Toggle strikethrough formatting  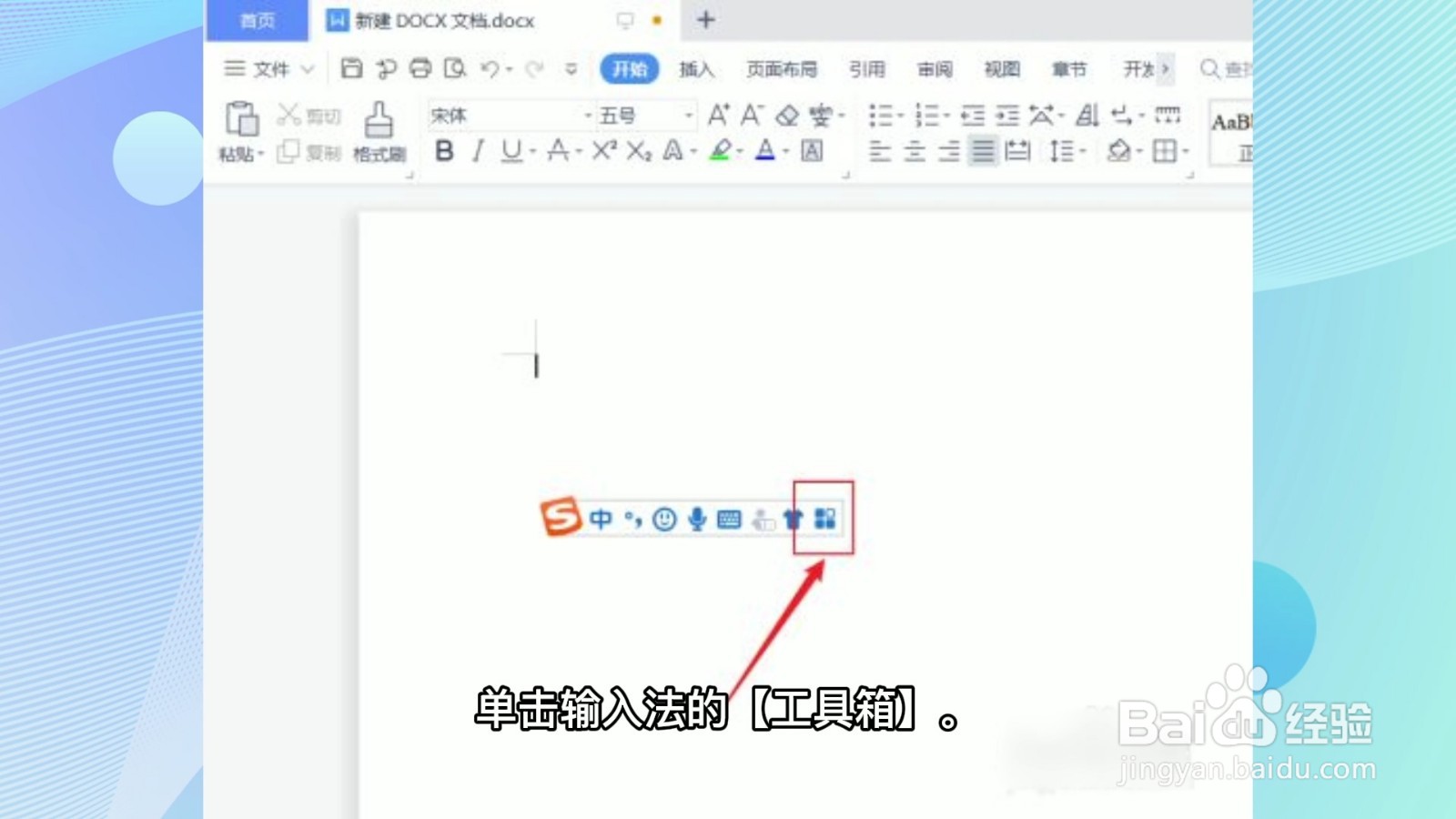point(558,150)
